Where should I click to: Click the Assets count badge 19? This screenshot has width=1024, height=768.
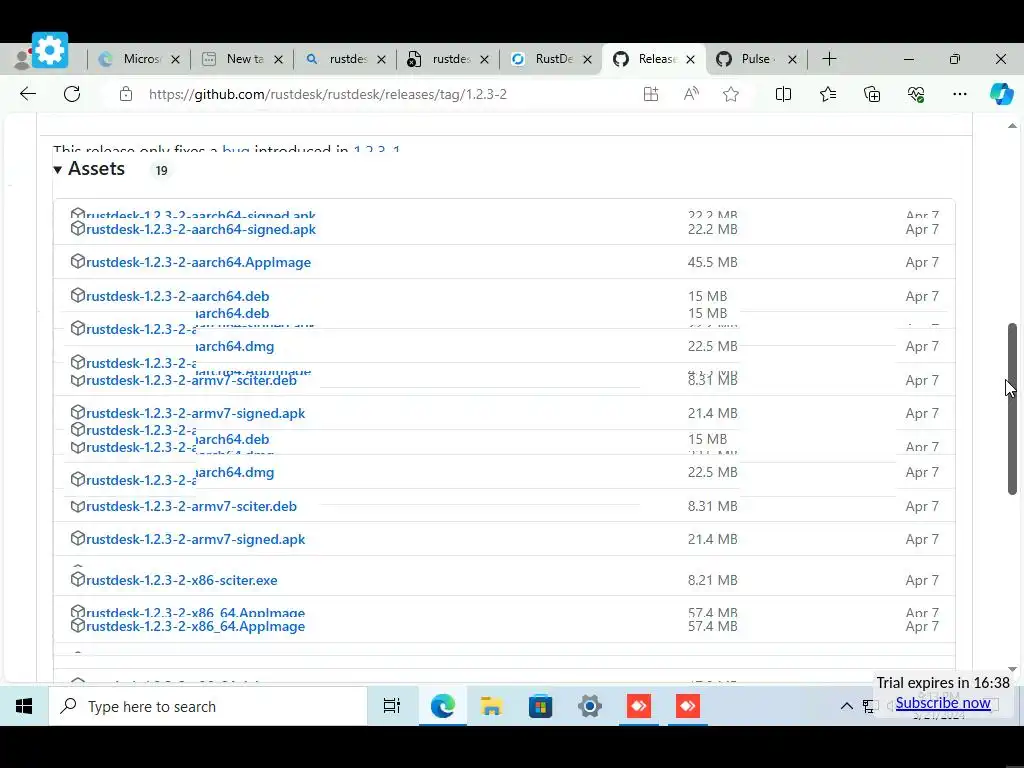click(x=161, y=170)
